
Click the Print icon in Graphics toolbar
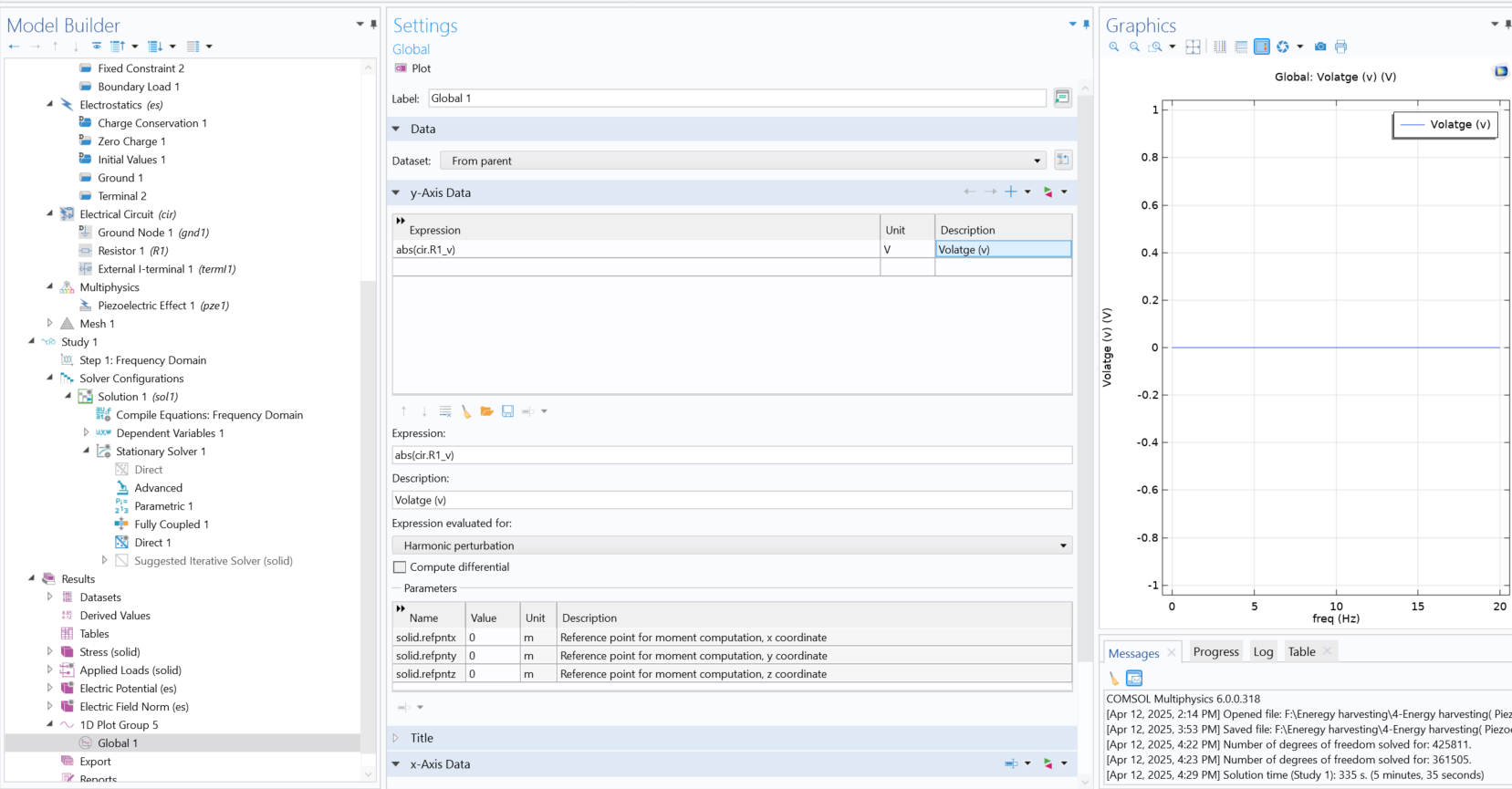(x=1340, y=47)
